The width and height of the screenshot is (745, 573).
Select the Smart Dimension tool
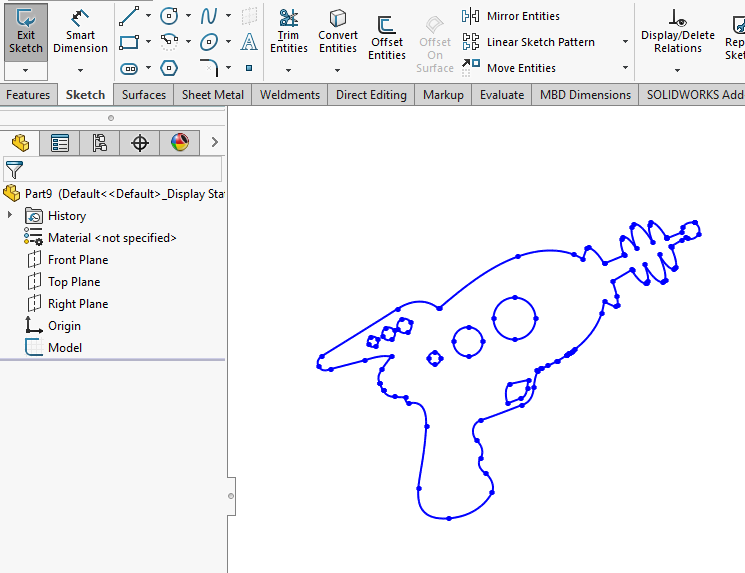(80, 32)
